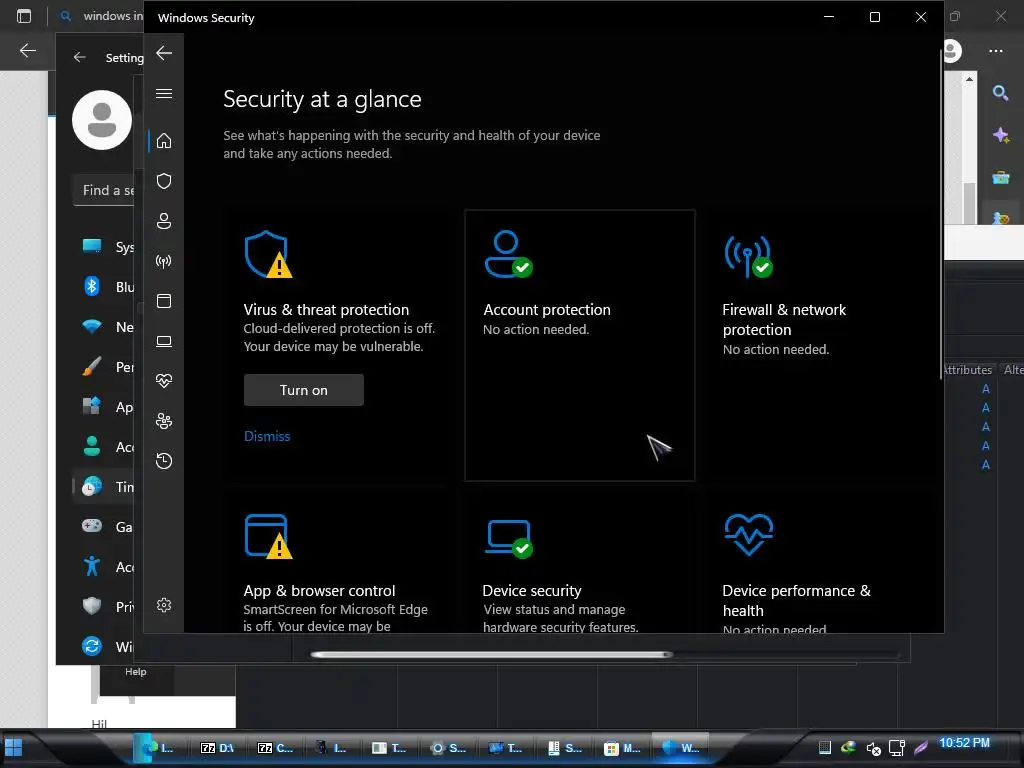
Task: Click the Settings window back arrow
Action: click(x=80, y=57)
